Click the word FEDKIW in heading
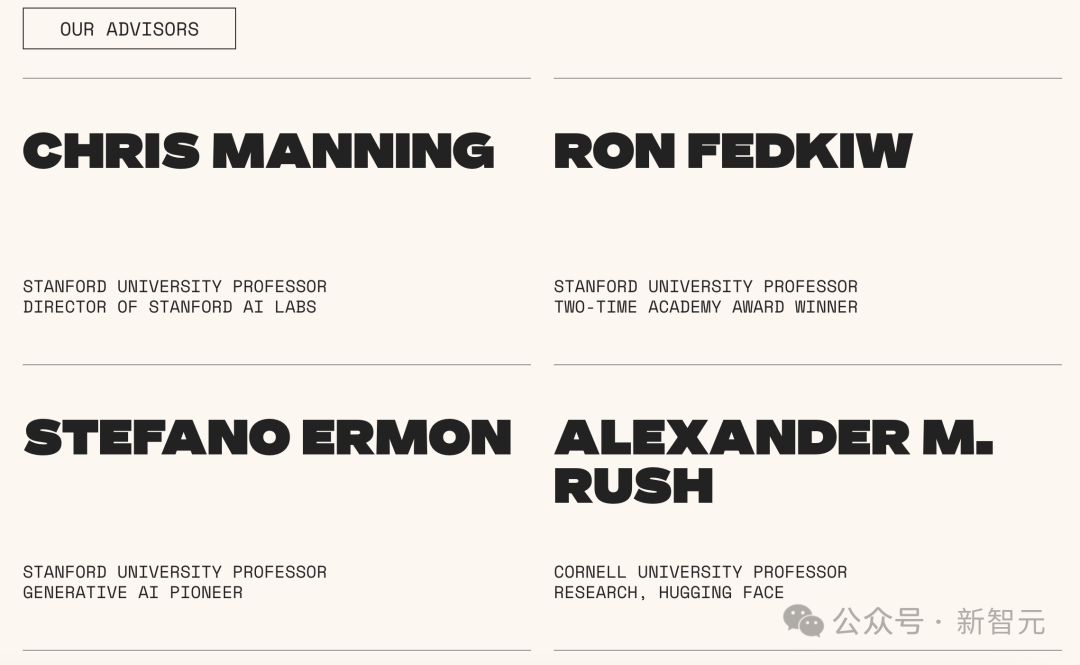Viewport: 1080px width, 665px height. pos(800,150)
